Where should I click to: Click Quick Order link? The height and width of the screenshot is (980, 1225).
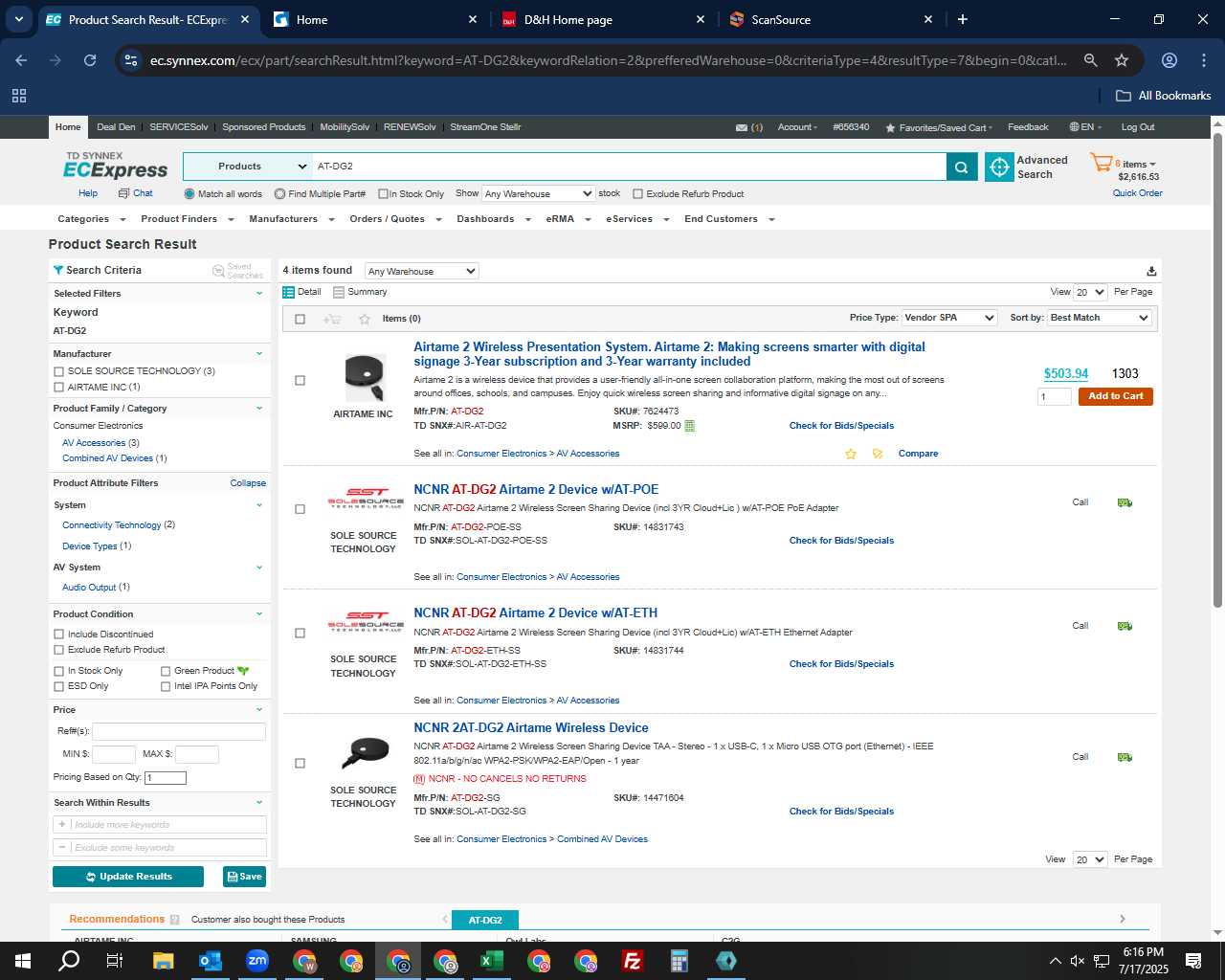(x=1138, y=193)
